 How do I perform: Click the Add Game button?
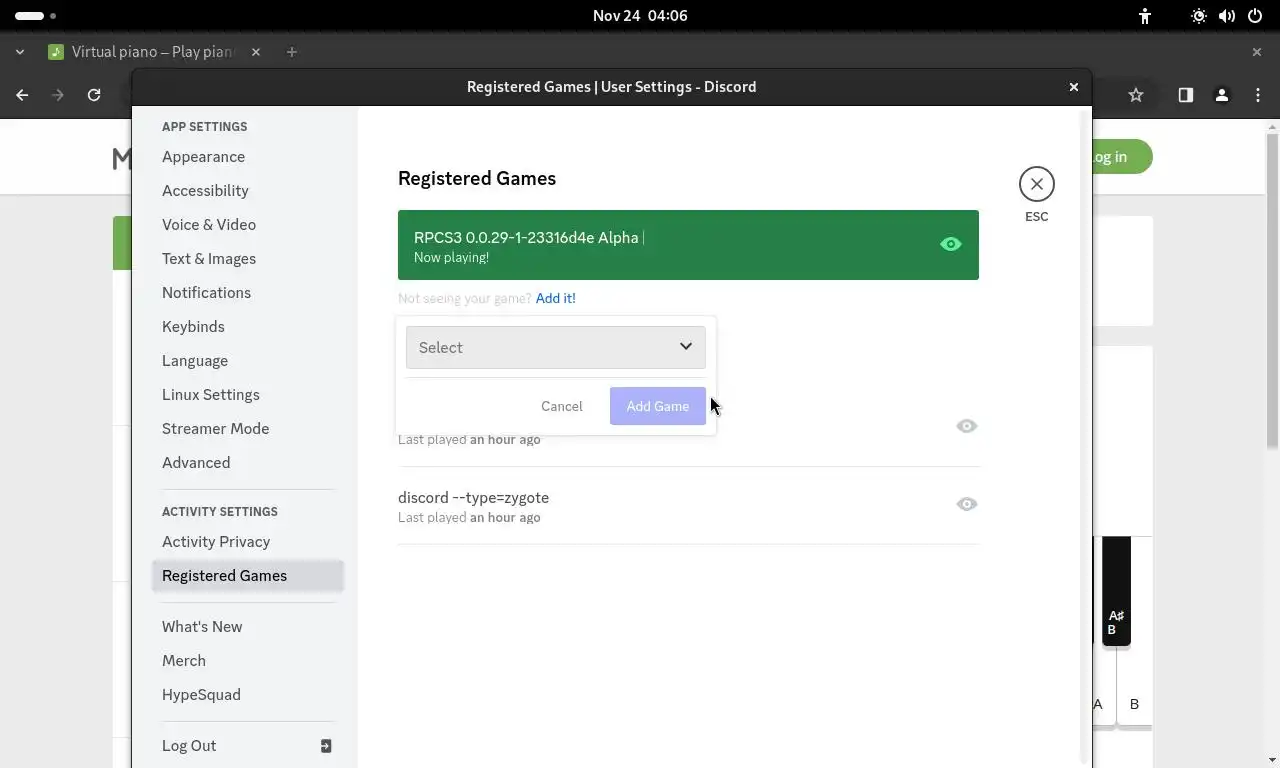click(x=657, y=406)
